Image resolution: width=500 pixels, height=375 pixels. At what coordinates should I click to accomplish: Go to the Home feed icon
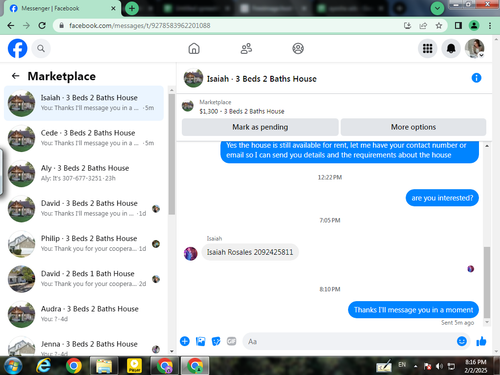(x=194, y=49)
